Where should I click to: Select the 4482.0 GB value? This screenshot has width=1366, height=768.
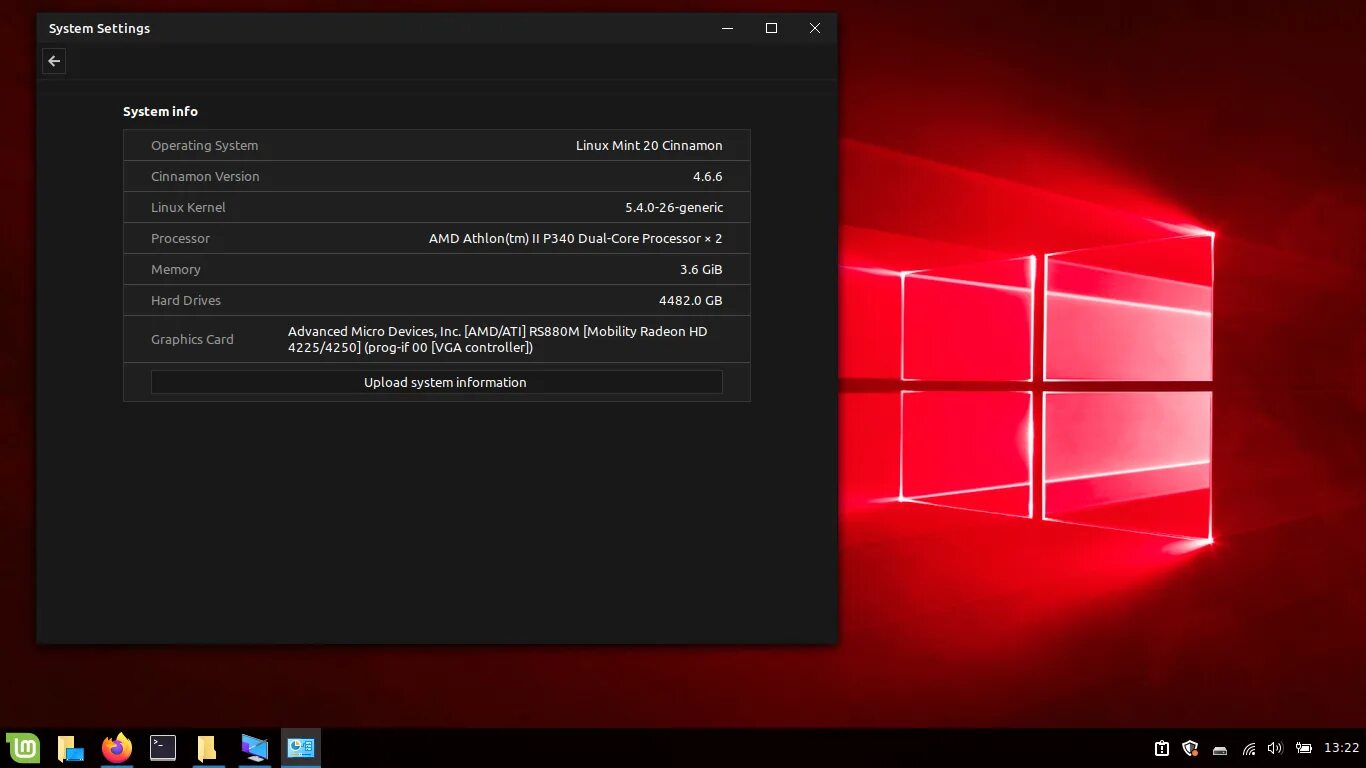(x=690, y=300)
